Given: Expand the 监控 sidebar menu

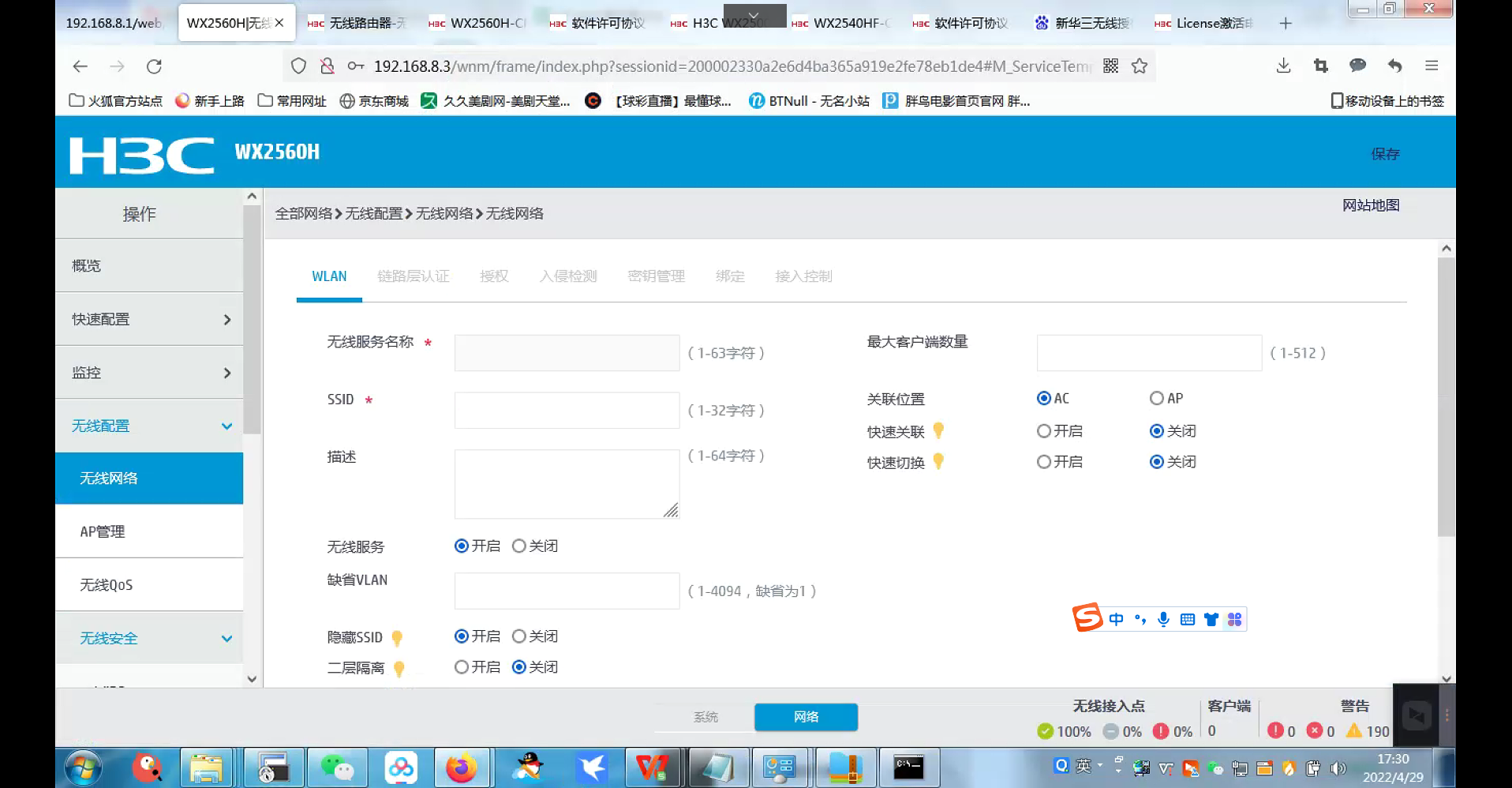Looking at the screenshot, I should click(149, 373).
